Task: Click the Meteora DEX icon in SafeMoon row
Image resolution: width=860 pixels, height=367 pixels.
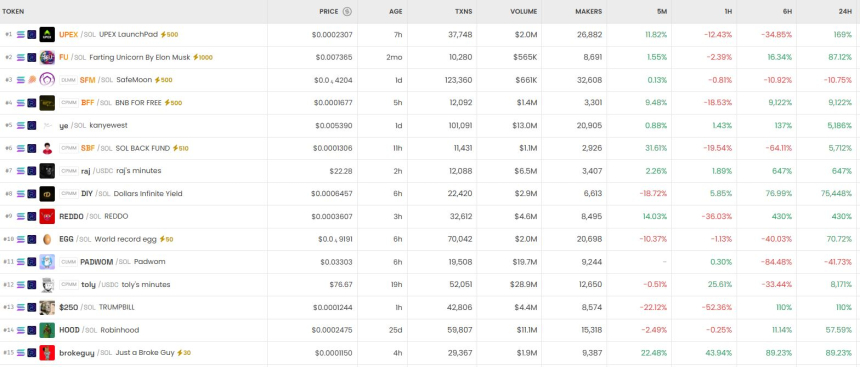Action: pos(32,80)
